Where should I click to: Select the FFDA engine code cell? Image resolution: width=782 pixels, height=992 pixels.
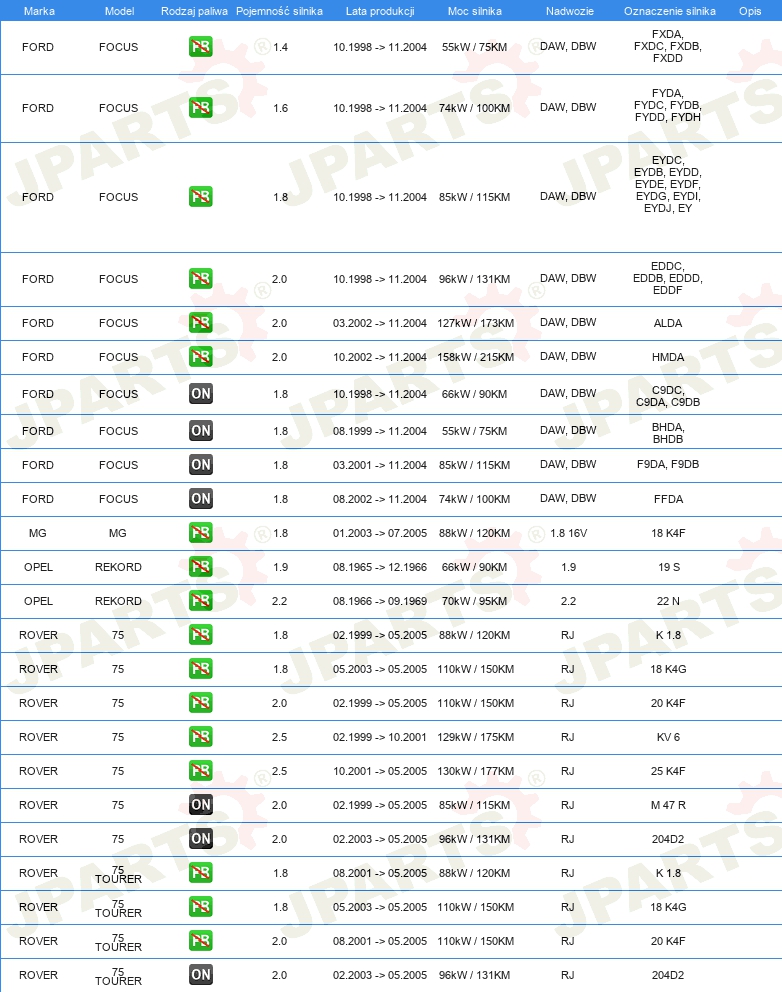(668, 499)
